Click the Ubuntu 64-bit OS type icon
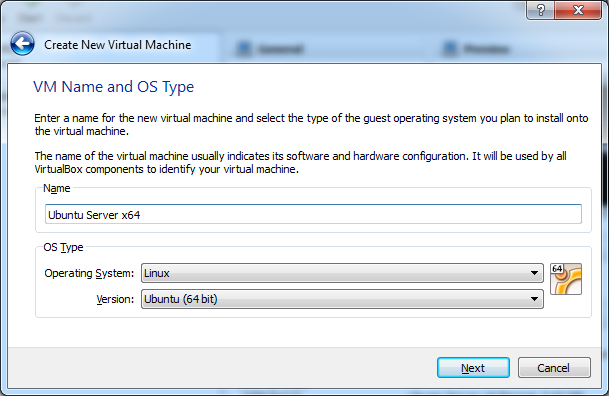 [566, 279]
